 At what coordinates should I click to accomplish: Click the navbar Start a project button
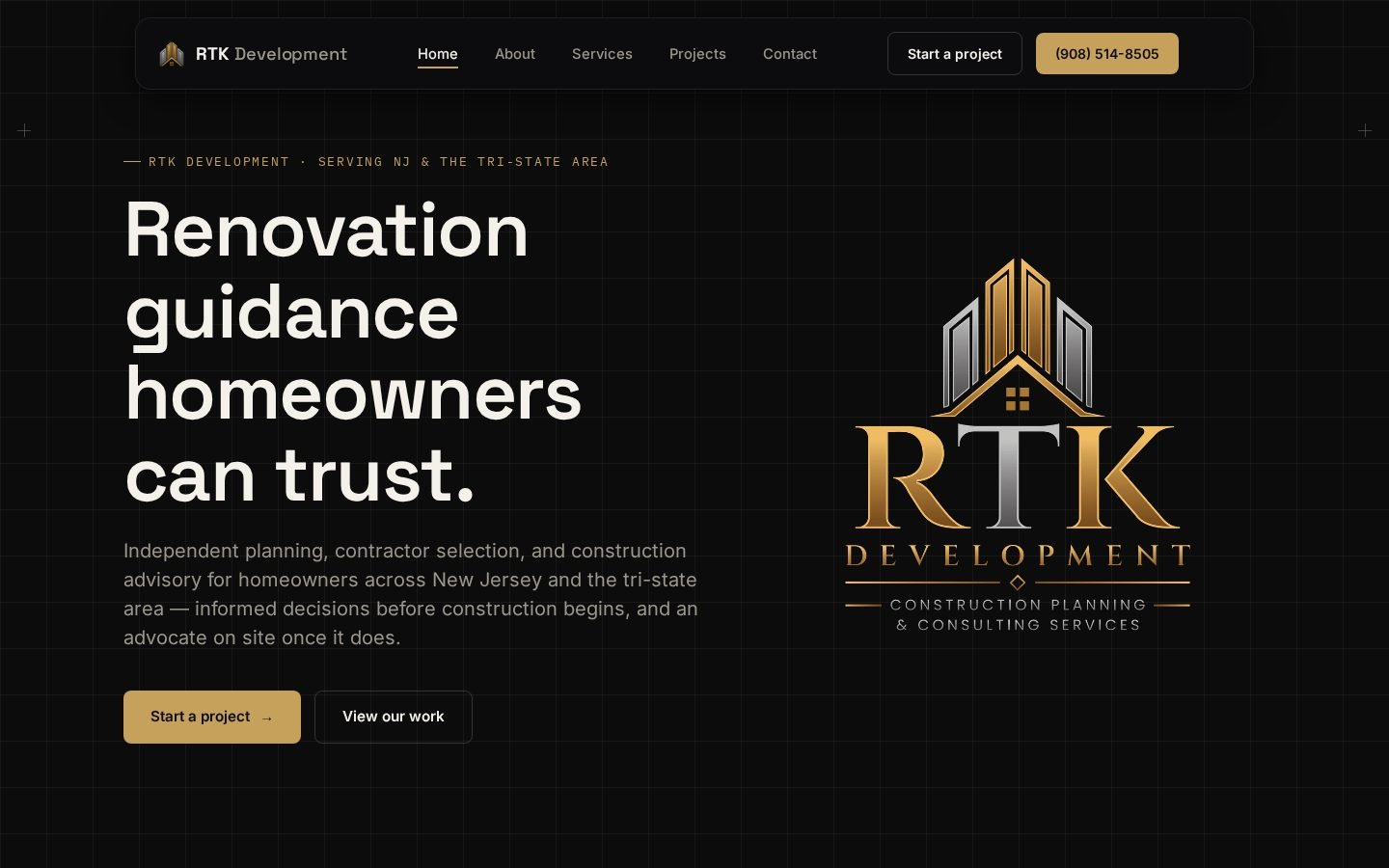pyautogui.click(x=955, y=54)
